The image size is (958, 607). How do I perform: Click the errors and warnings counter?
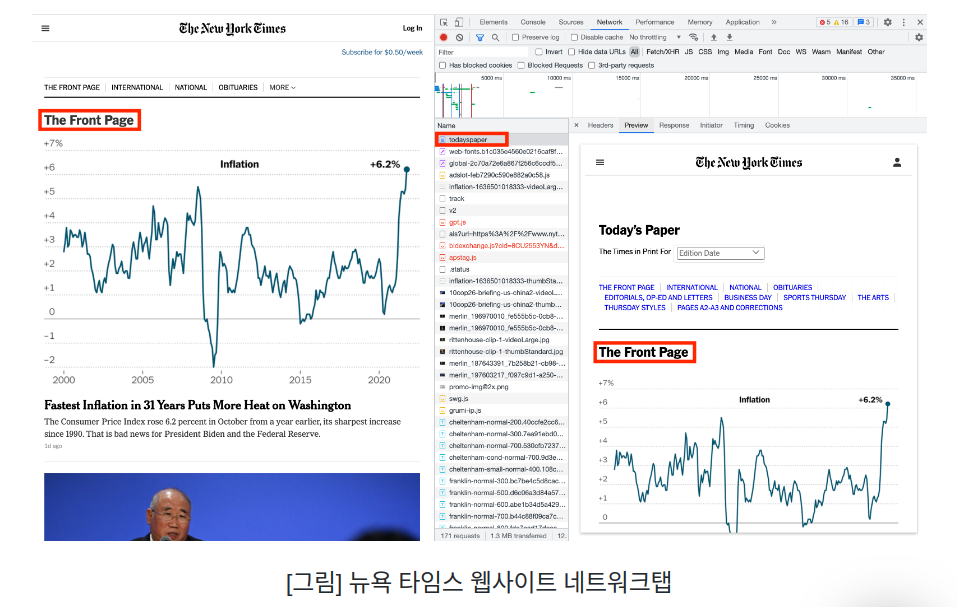(834, 22)
